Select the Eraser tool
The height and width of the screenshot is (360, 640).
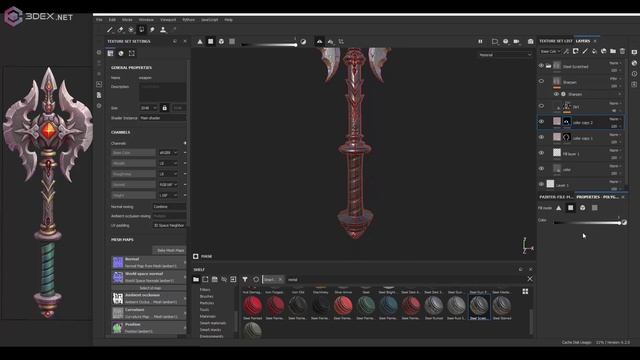(x=120, y=30)
